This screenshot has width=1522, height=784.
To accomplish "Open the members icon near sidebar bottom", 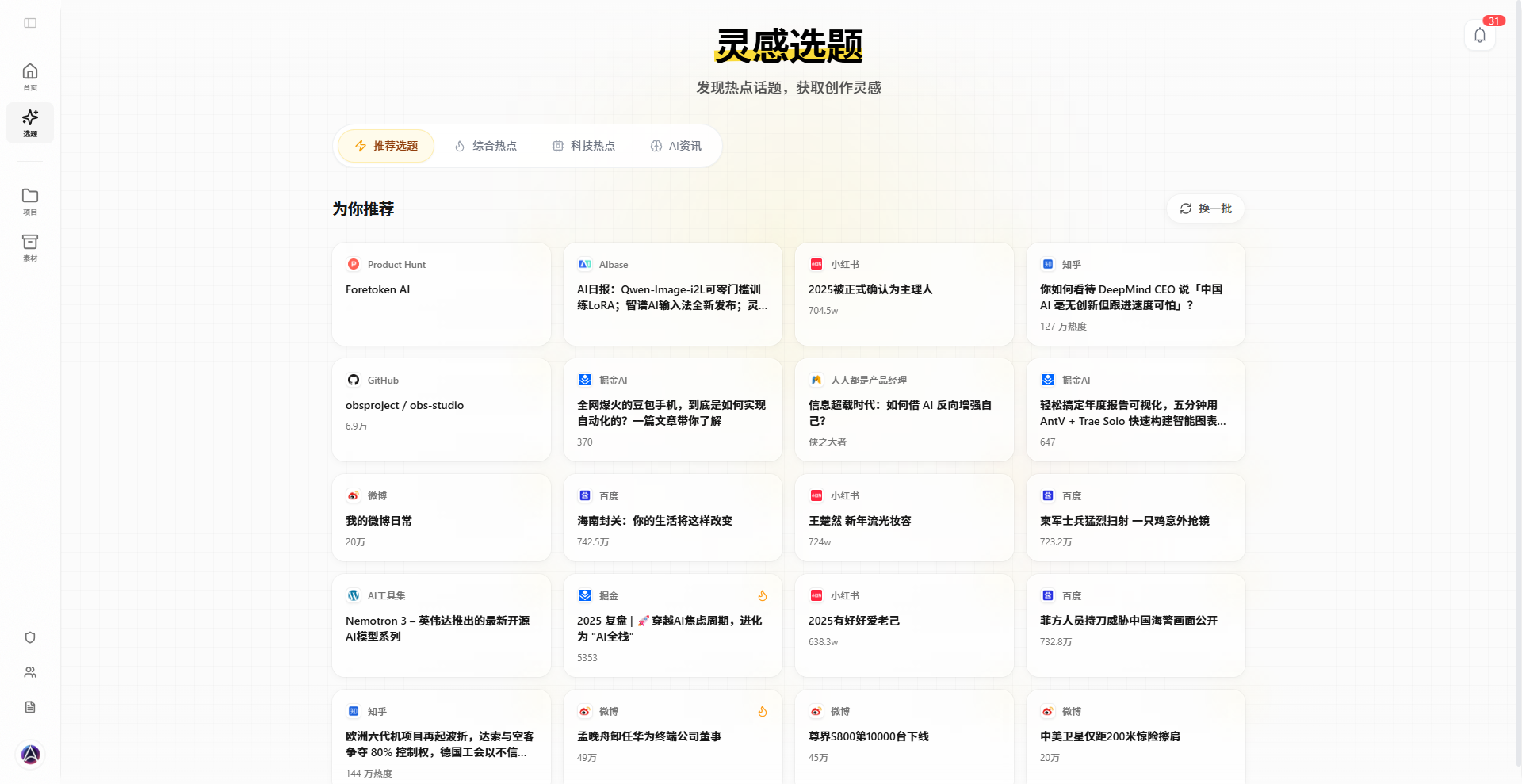I will tap(30, 671).
